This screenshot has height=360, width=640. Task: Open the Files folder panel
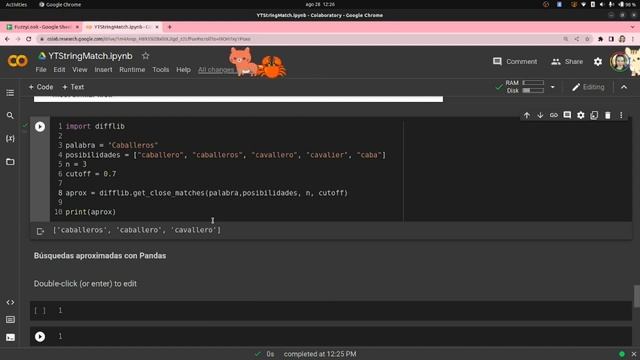10,162
